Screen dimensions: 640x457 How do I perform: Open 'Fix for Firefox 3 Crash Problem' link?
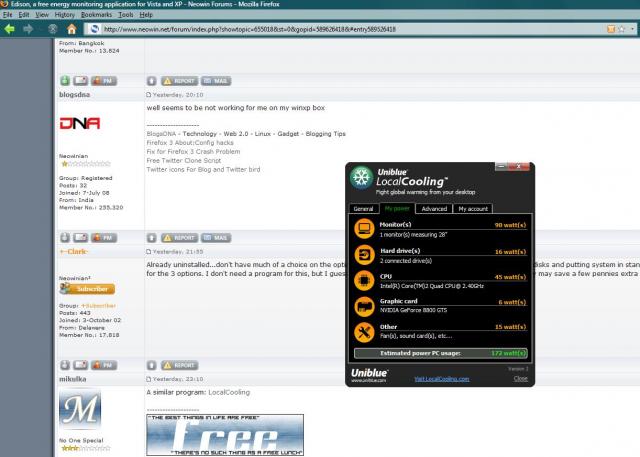(193, 152)
